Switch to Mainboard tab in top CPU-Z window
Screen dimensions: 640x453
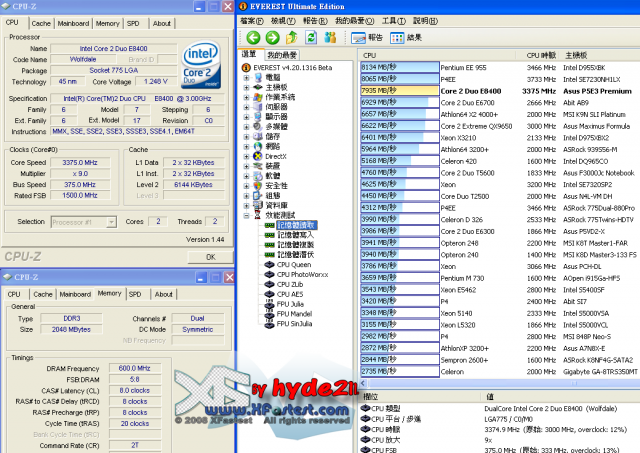coord(73,24)
